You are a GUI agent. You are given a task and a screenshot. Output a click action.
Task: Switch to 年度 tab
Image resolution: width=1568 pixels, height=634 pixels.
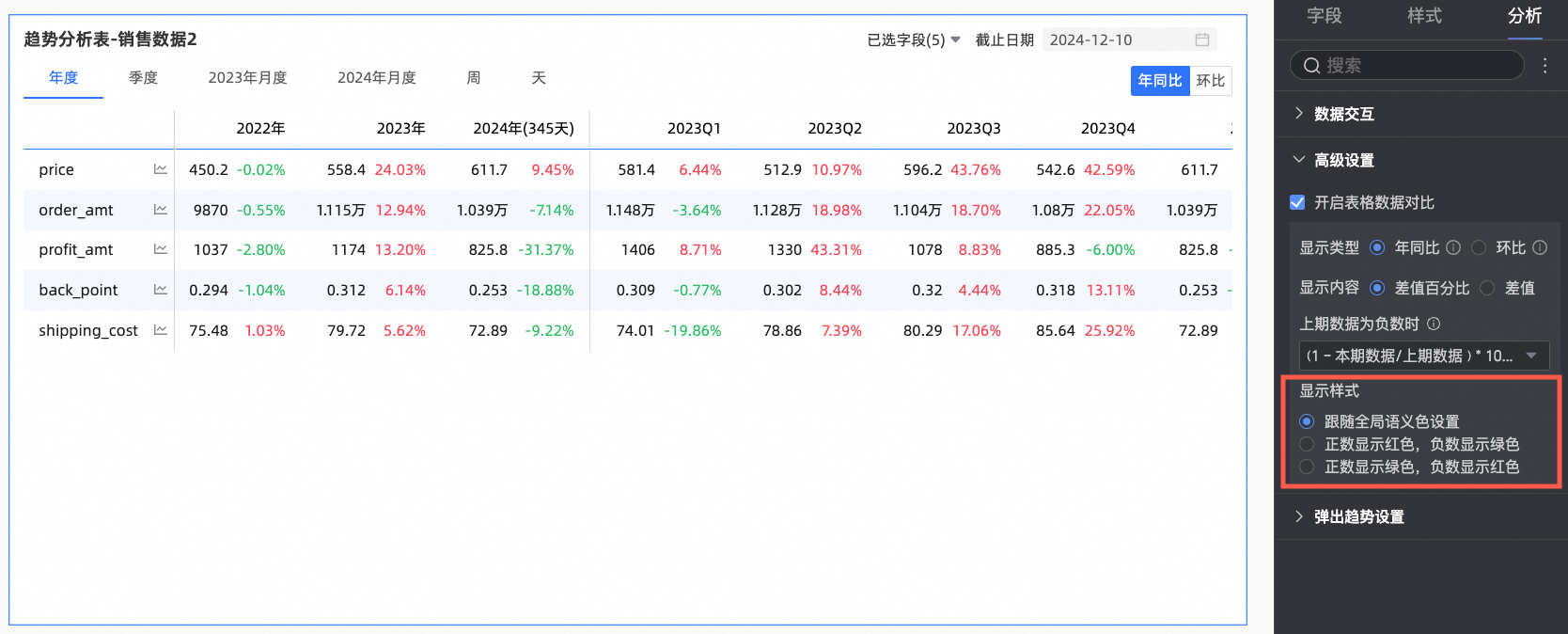[63, 78]
